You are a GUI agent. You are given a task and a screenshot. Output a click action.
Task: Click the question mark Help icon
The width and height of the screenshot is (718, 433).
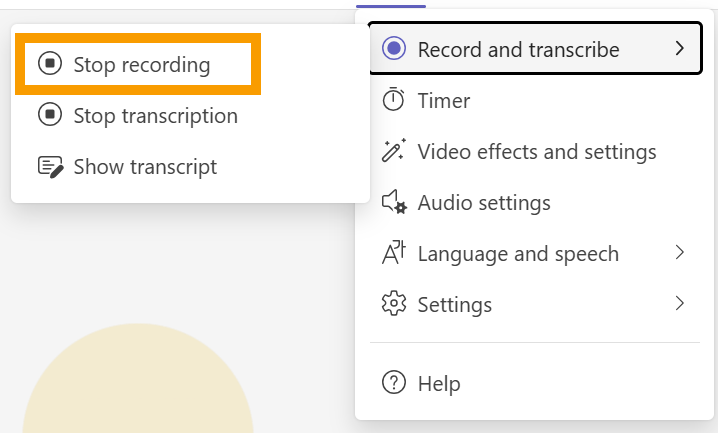pos(394,383)
